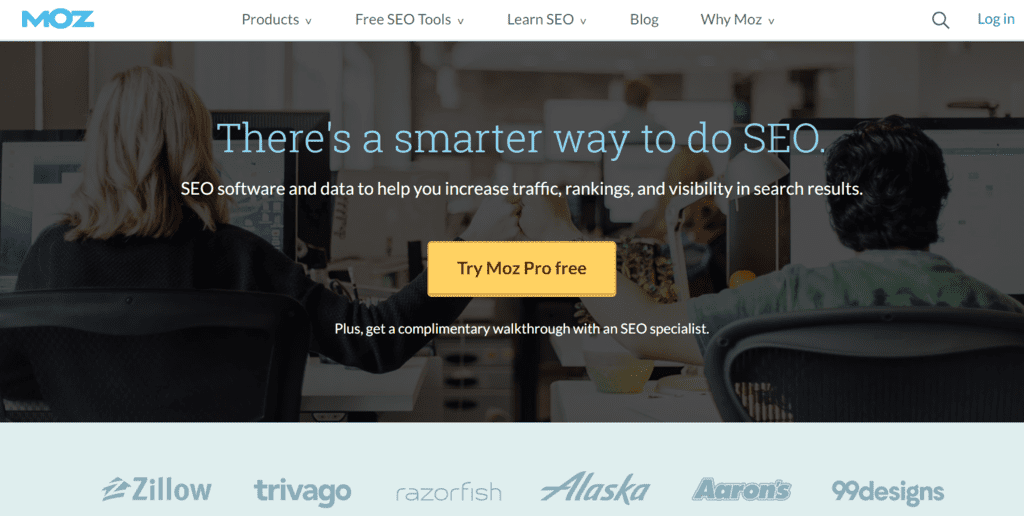Image resolution: width=1024 pixels, height=516 pixels.
Task: Open the Blog menu item
Action: coord(644,20)
